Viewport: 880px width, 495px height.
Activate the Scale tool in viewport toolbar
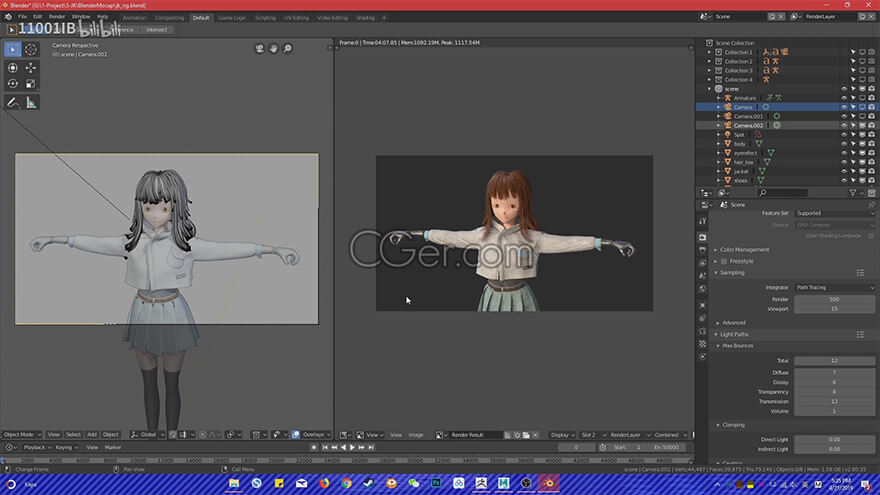click(31, 84)
